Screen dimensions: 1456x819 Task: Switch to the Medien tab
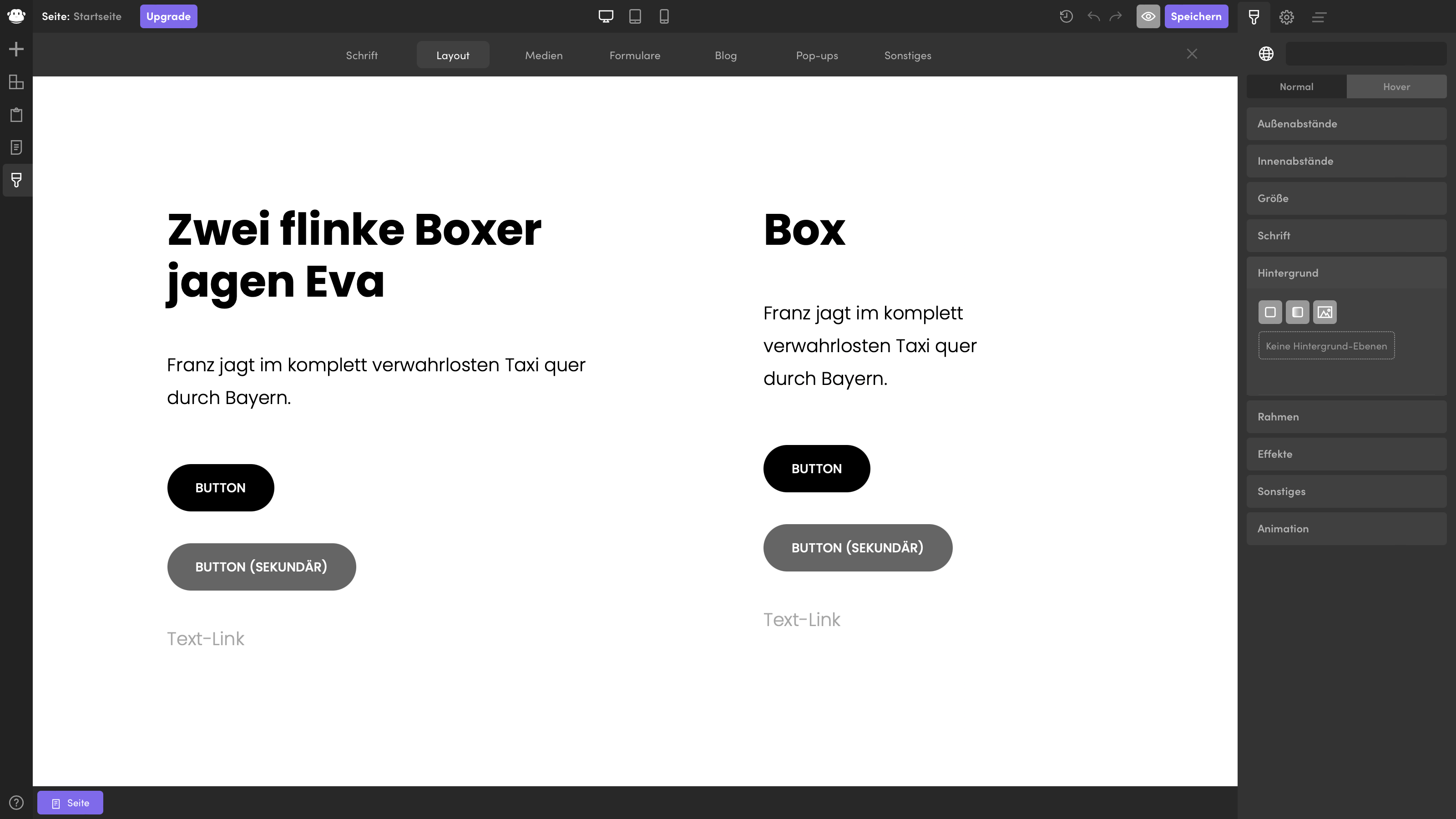tap(544, 55)
